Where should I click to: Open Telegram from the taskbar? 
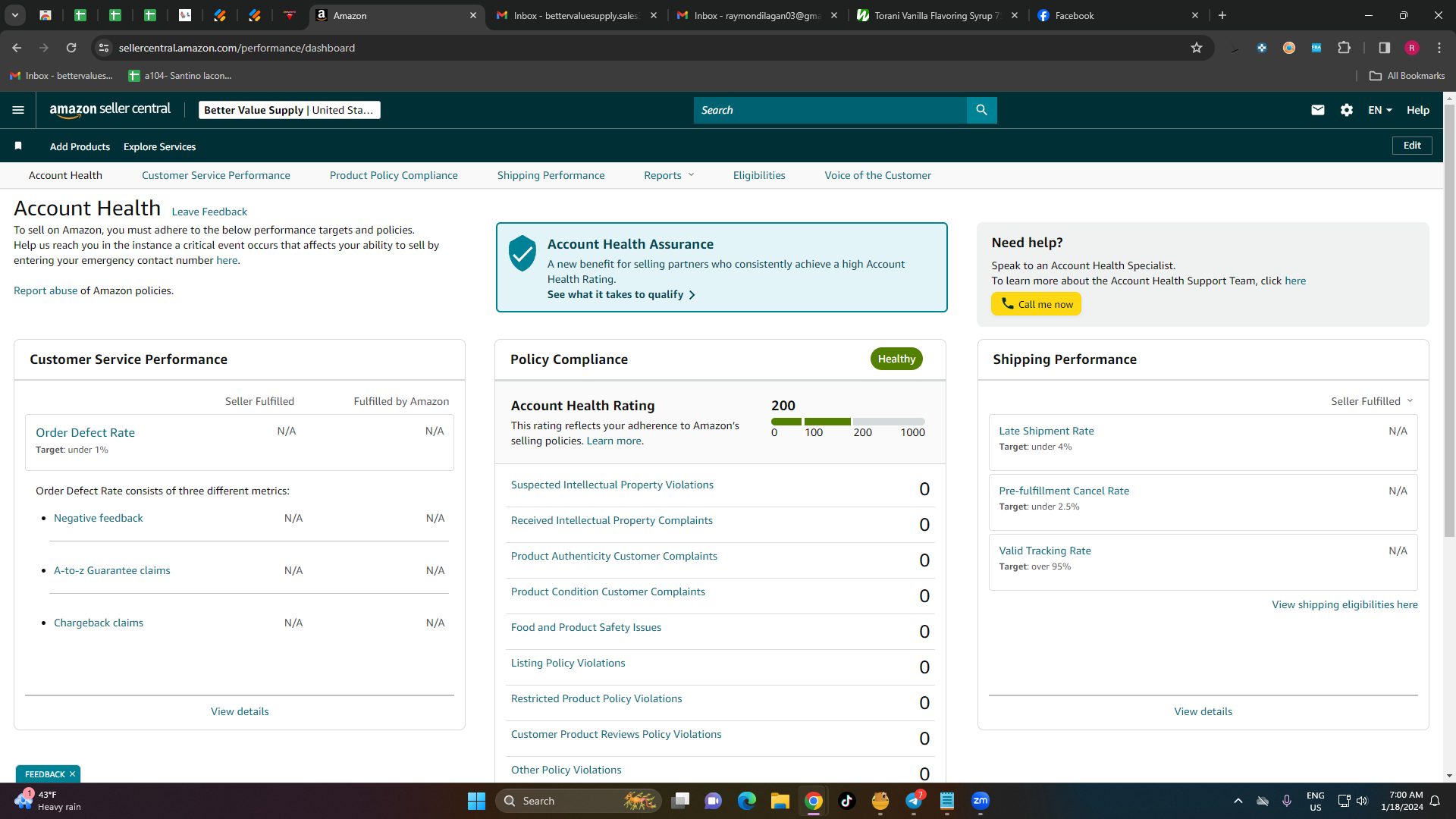914,801
